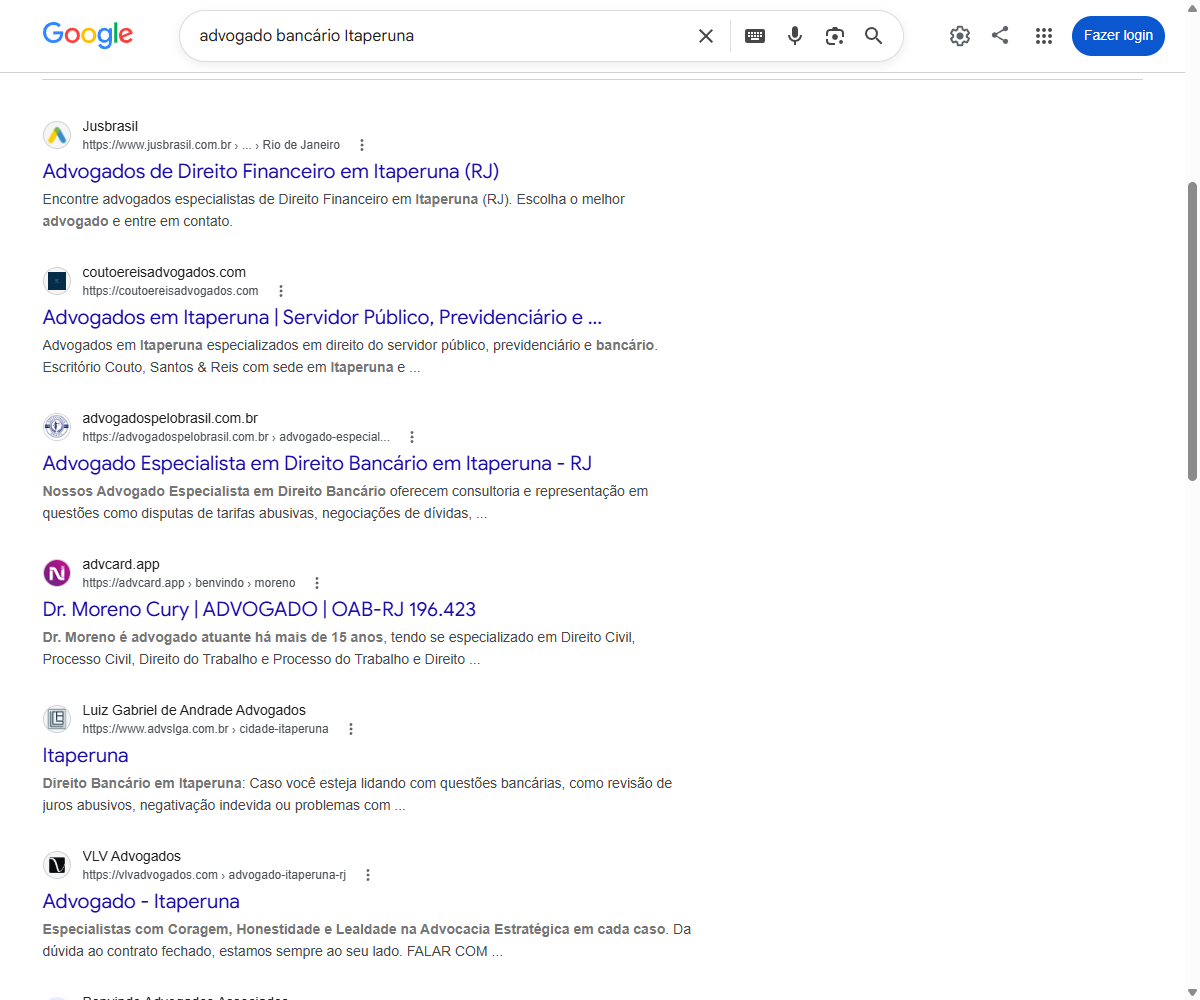Click the coutoereisadvogados.com site name
The width and height of the screenshot is (1200, 1000).
pyautogui.click(x=164, y=272)
